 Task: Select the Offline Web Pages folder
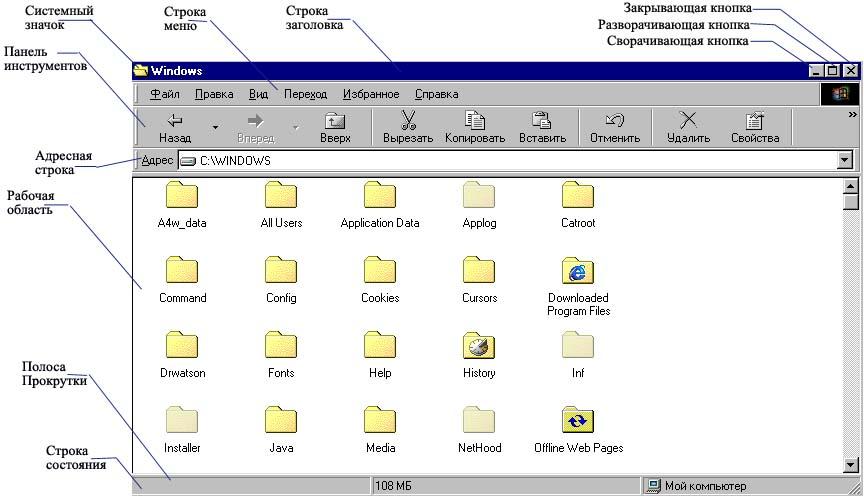578,421
